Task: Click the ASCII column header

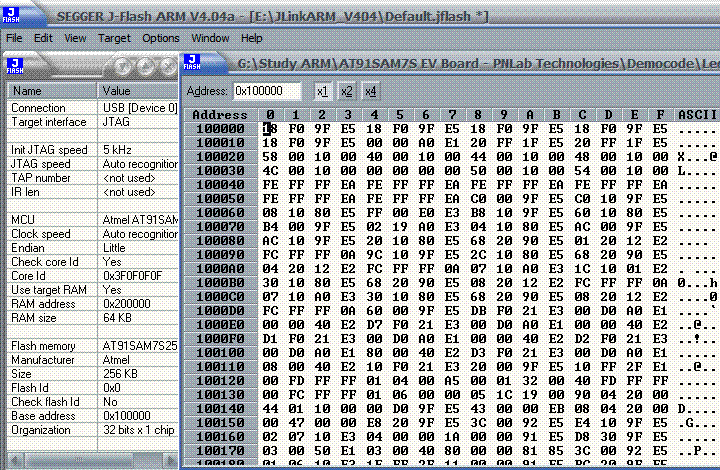Action: pos(697,115)
